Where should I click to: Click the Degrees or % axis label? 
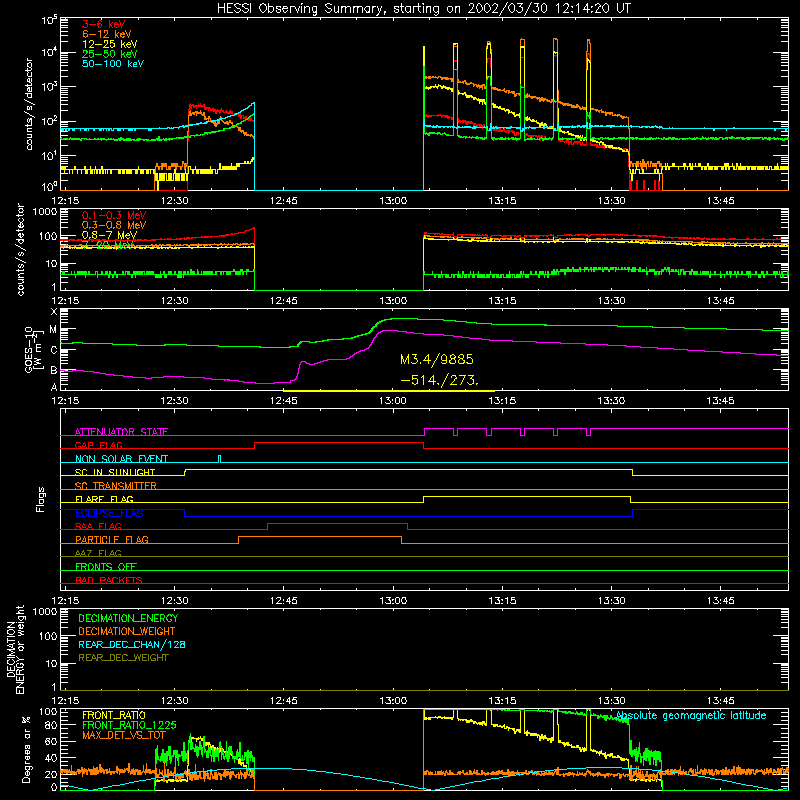pyautogui.click(x=26, y=749)
